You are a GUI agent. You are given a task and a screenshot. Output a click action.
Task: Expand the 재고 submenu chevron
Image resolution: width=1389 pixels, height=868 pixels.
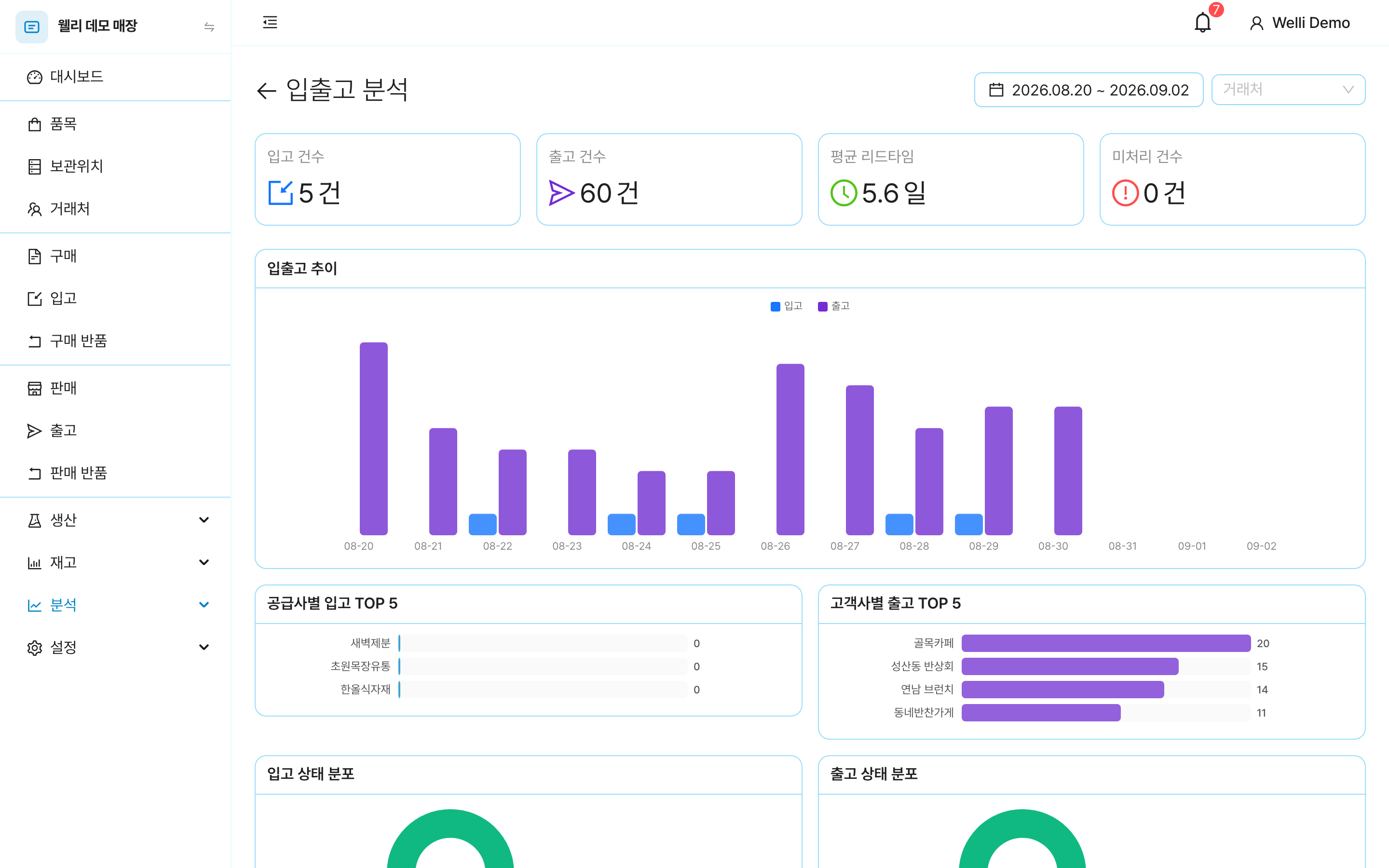[204, 563]
